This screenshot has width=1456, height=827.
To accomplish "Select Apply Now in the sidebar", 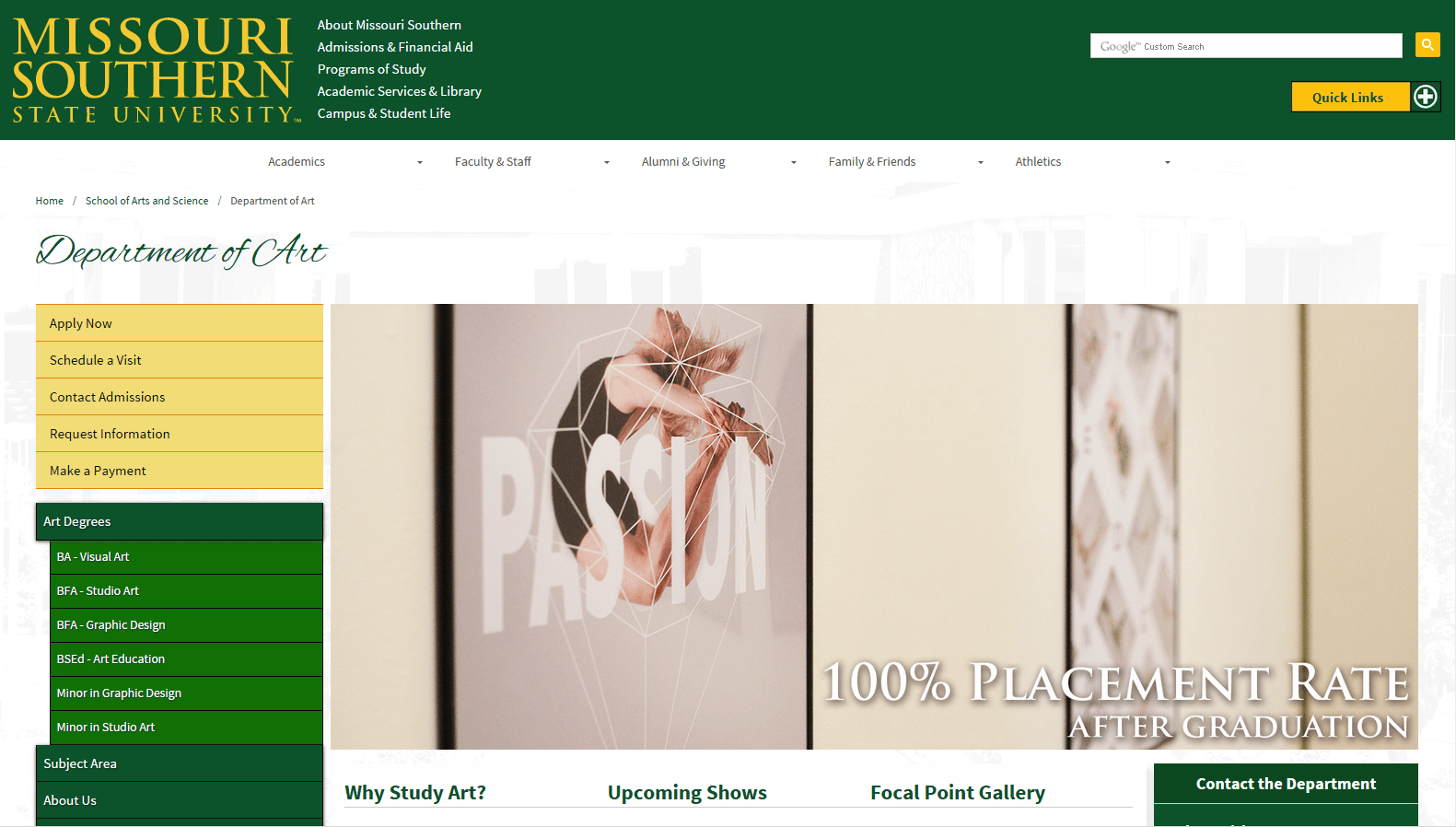I will 180,323.
